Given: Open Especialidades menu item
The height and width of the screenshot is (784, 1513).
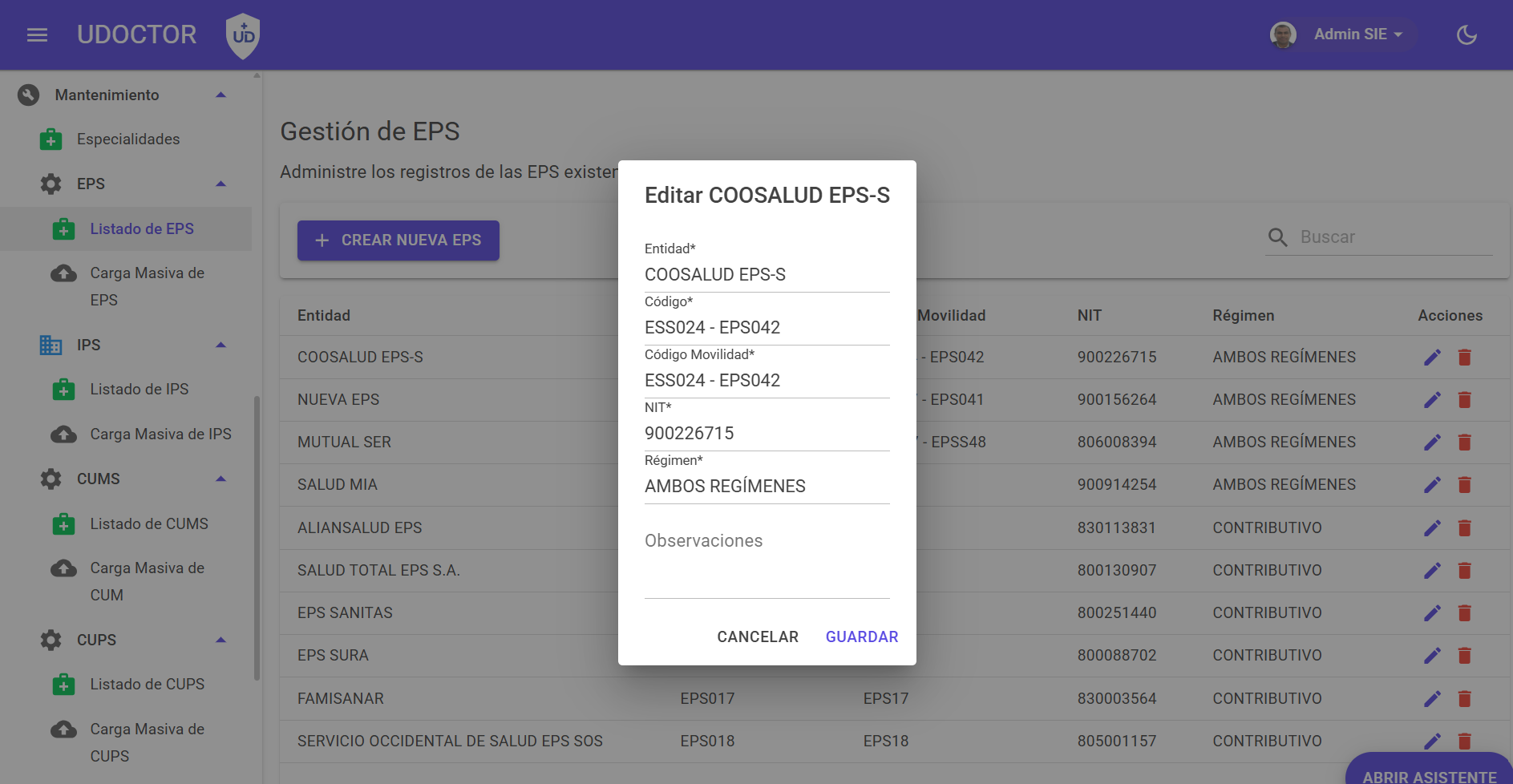Looking at the screenshot, I should click(128, 139).
